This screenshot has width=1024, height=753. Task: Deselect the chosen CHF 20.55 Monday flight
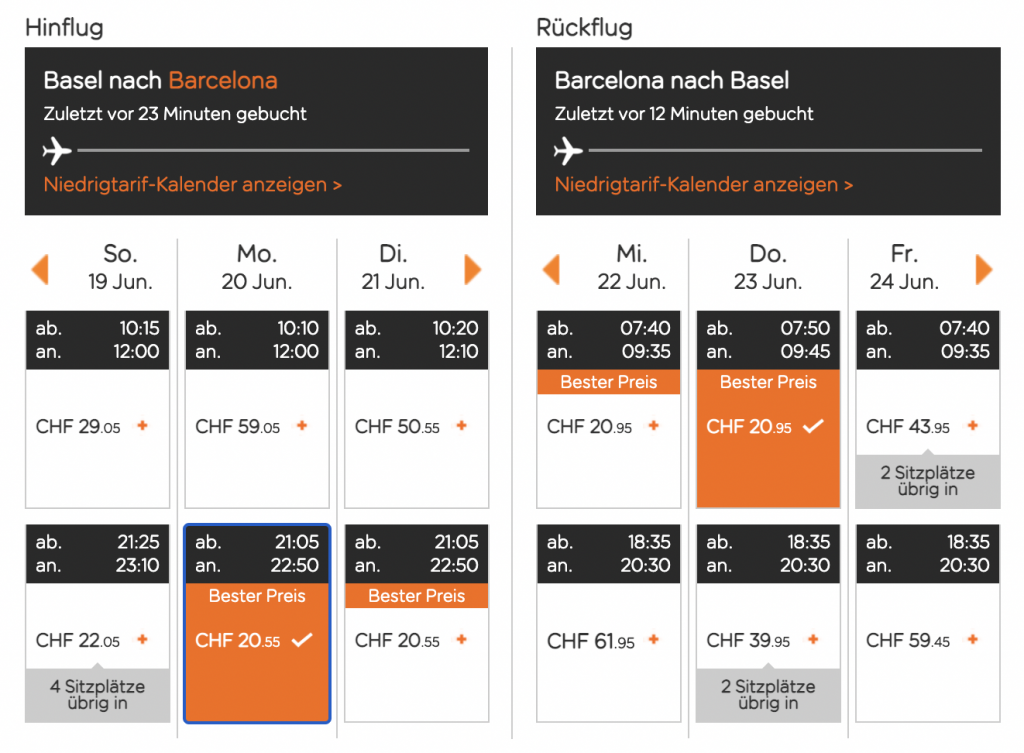coord(302,640)
